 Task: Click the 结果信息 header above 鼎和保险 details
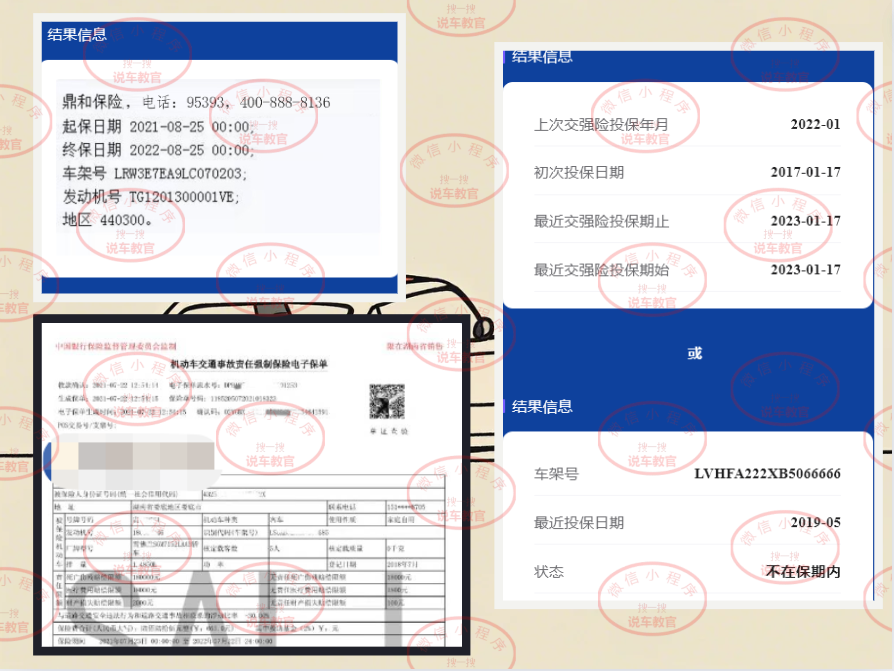77,34
